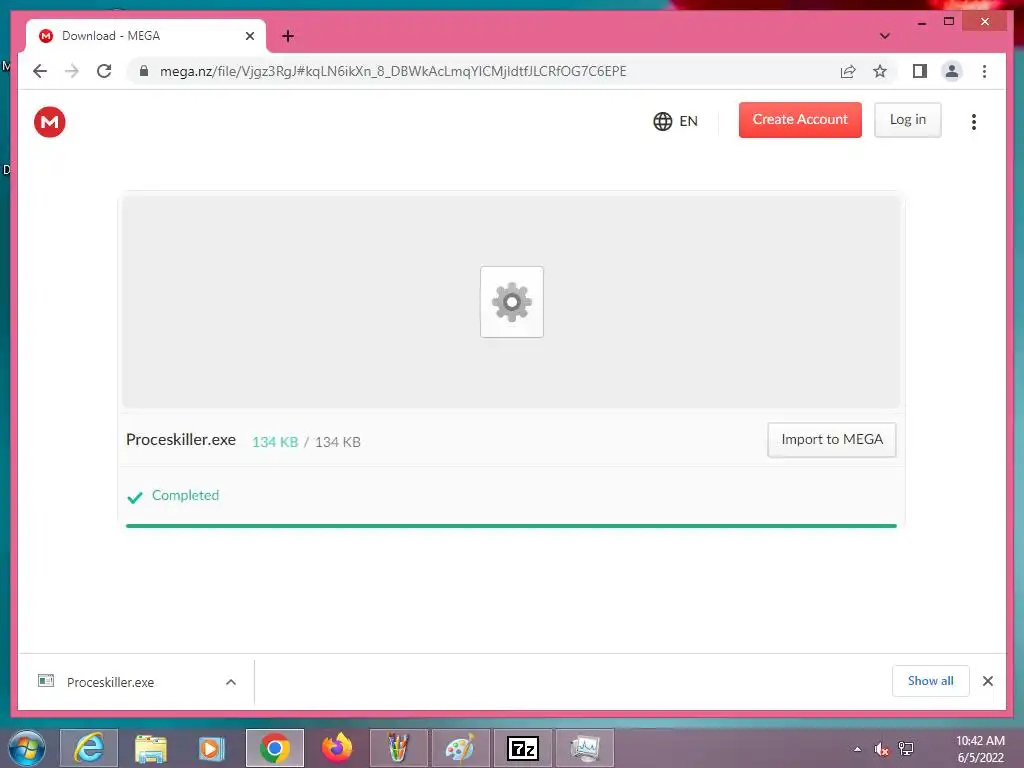The height and width of the screenshot is (768, 1024).
Task: Launch Internet Explorer from the taskbar
Action: (89, 748)
